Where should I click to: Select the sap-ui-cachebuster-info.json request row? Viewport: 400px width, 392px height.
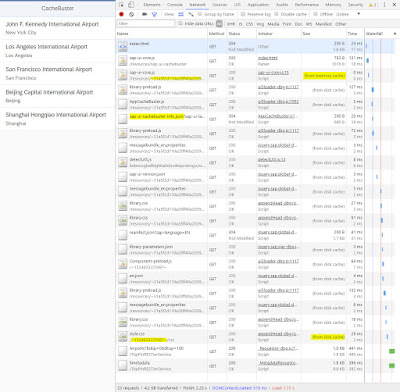[x=240, y=119]
